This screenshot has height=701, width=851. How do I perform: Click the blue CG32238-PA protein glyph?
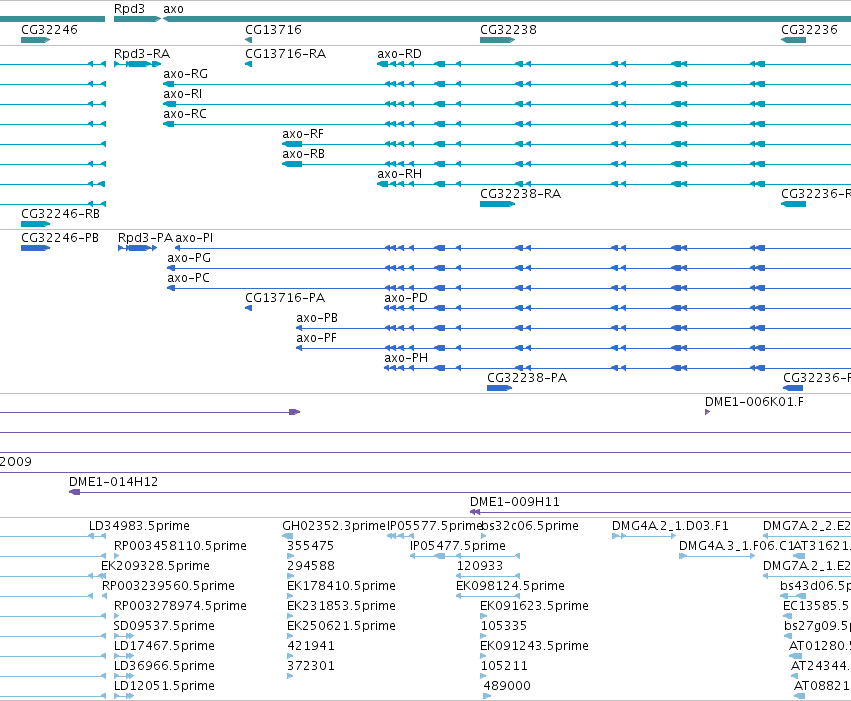(x=499, y=388)
